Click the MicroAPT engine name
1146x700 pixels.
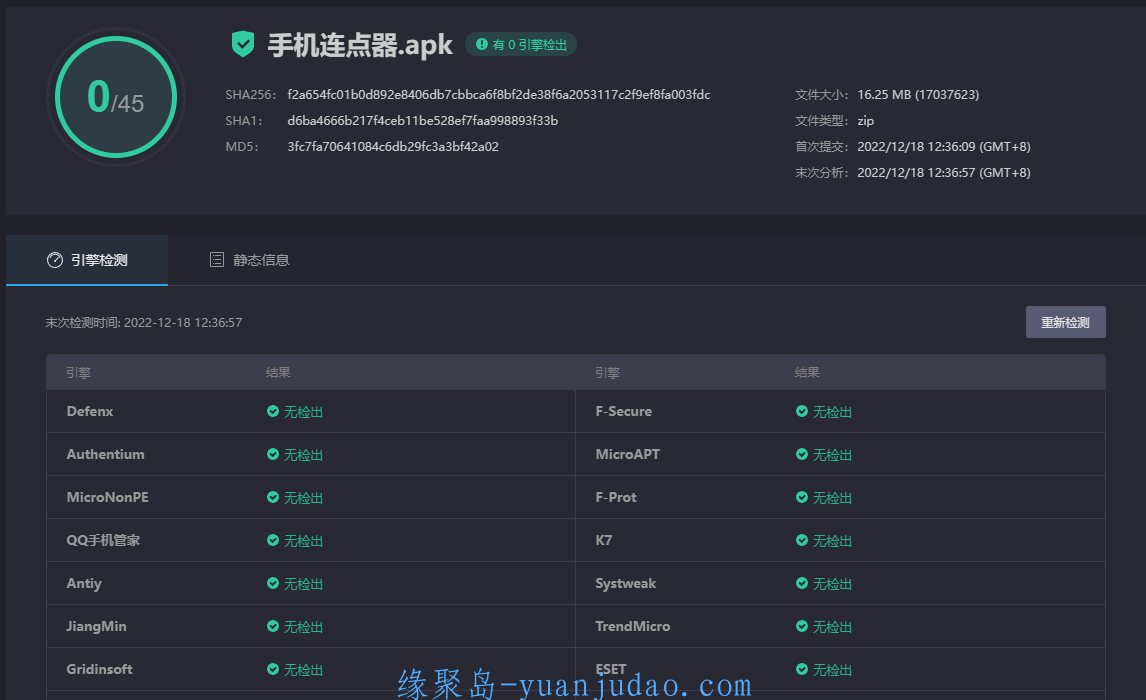628,454
